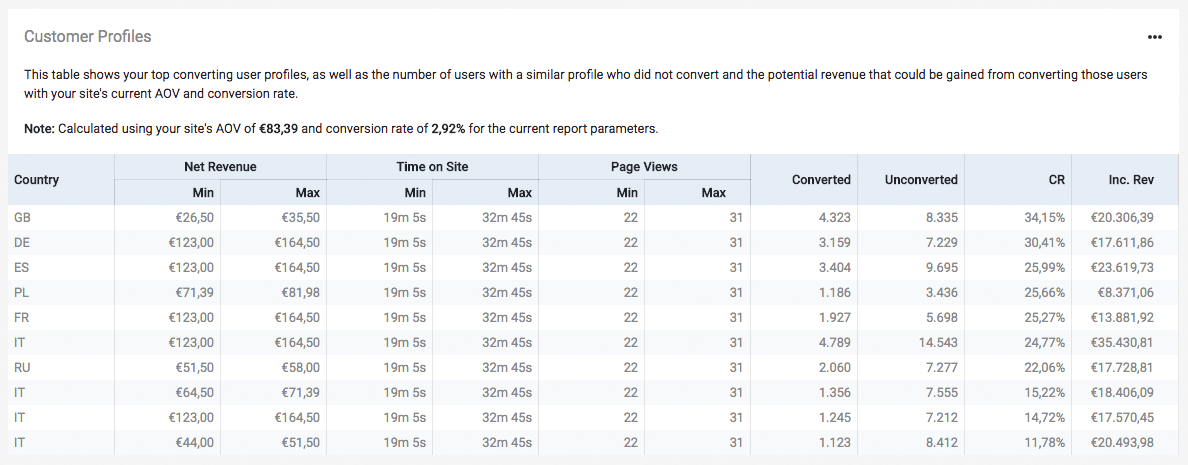Click the 24,77% conversion rate

coord(1046,342)
